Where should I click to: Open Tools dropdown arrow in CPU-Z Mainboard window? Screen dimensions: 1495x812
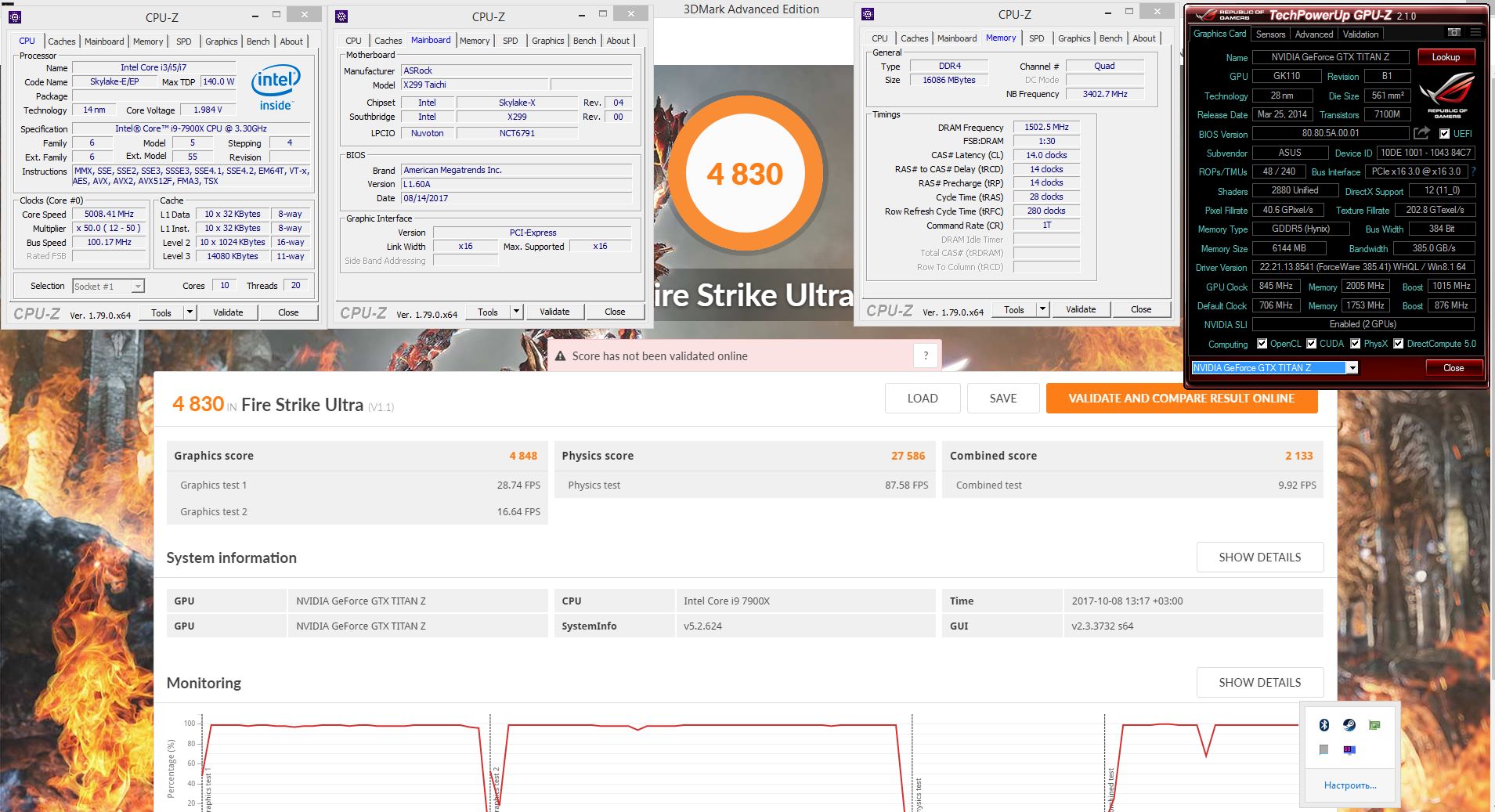516,312
